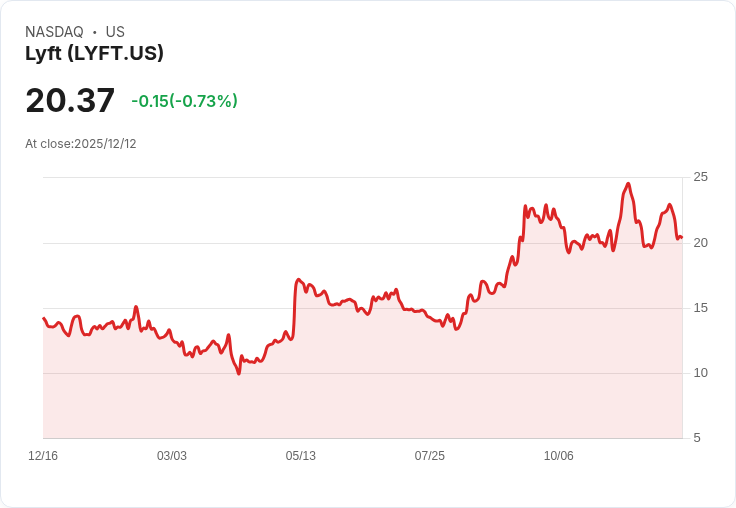Click the US market label
The width and height of the screenshot is (736, 508).
[115, 32]
